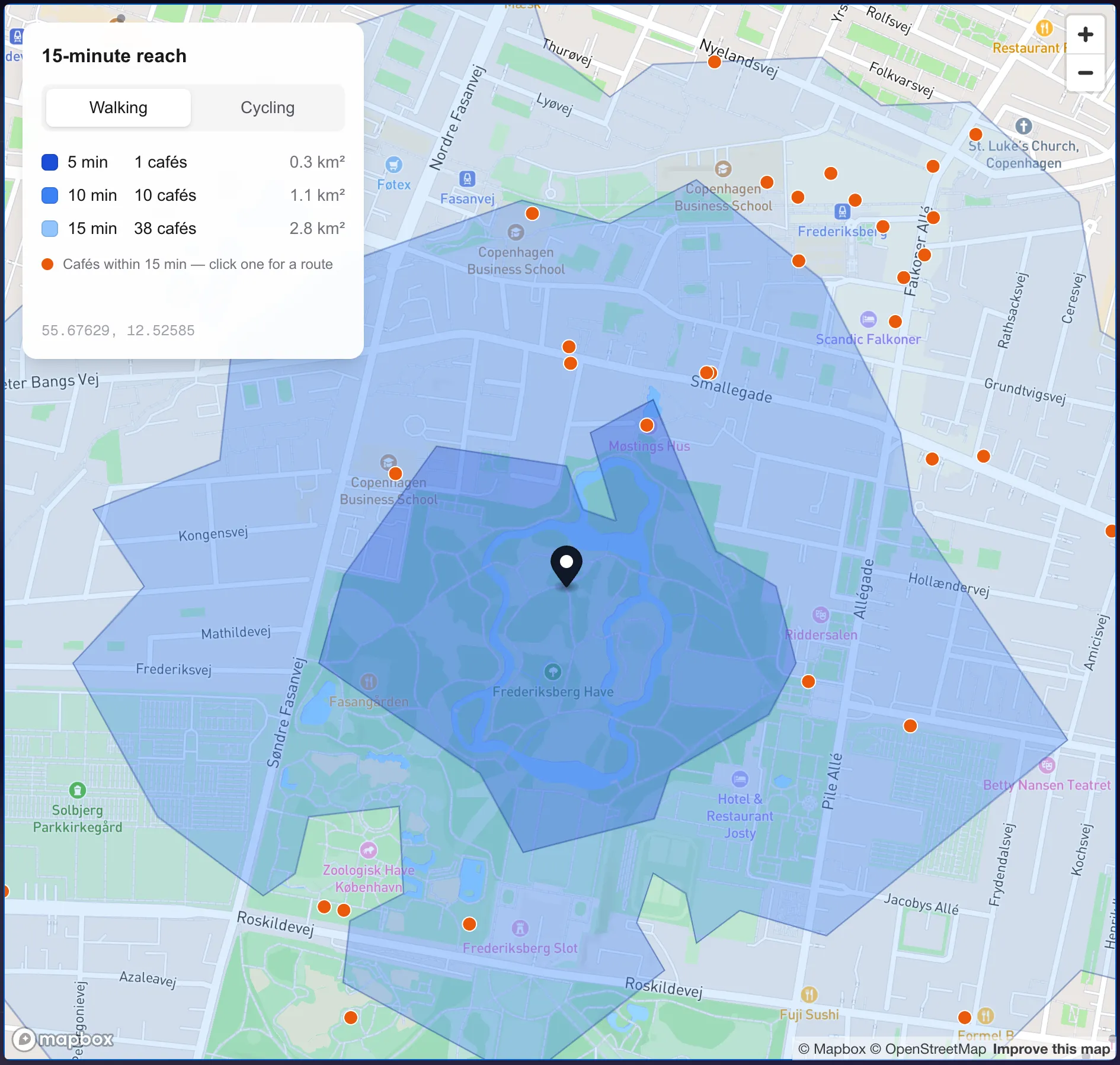This screenshot has height=1065, width=1120.
Task: Click the St. Luke's Church icon
Action: [1023, 126]
